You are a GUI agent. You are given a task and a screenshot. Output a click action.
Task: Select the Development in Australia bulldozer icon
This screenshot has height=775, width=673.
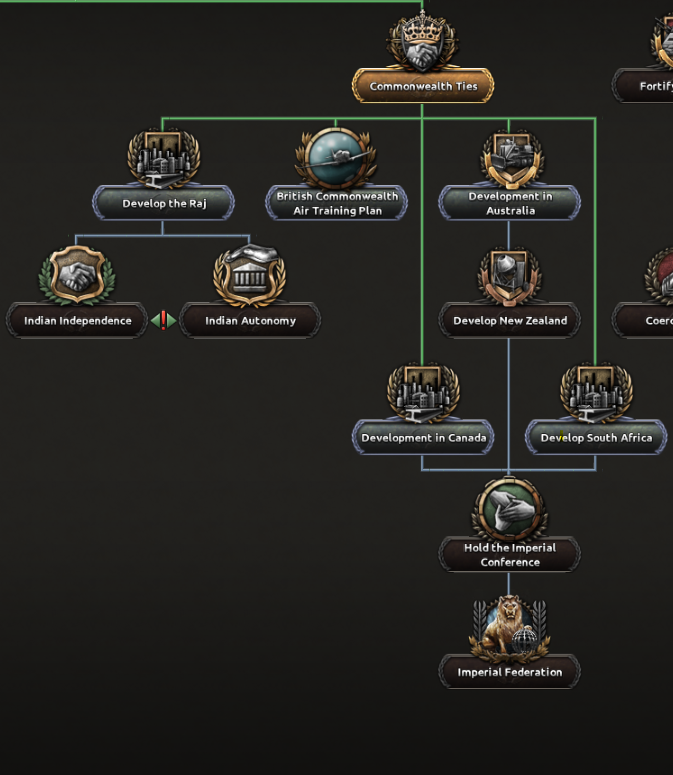point(510,158)
